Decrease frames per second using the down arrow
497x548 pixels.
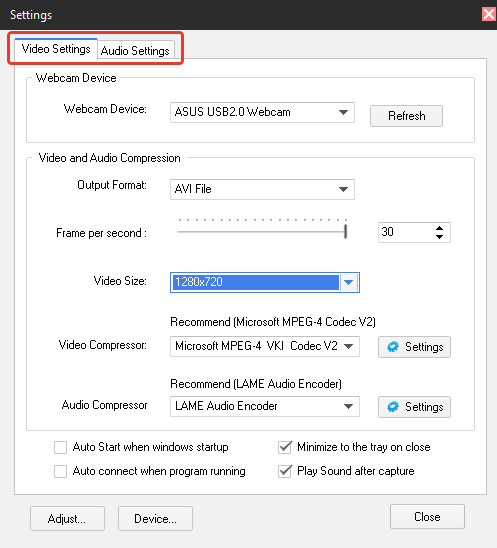[439, 237]
